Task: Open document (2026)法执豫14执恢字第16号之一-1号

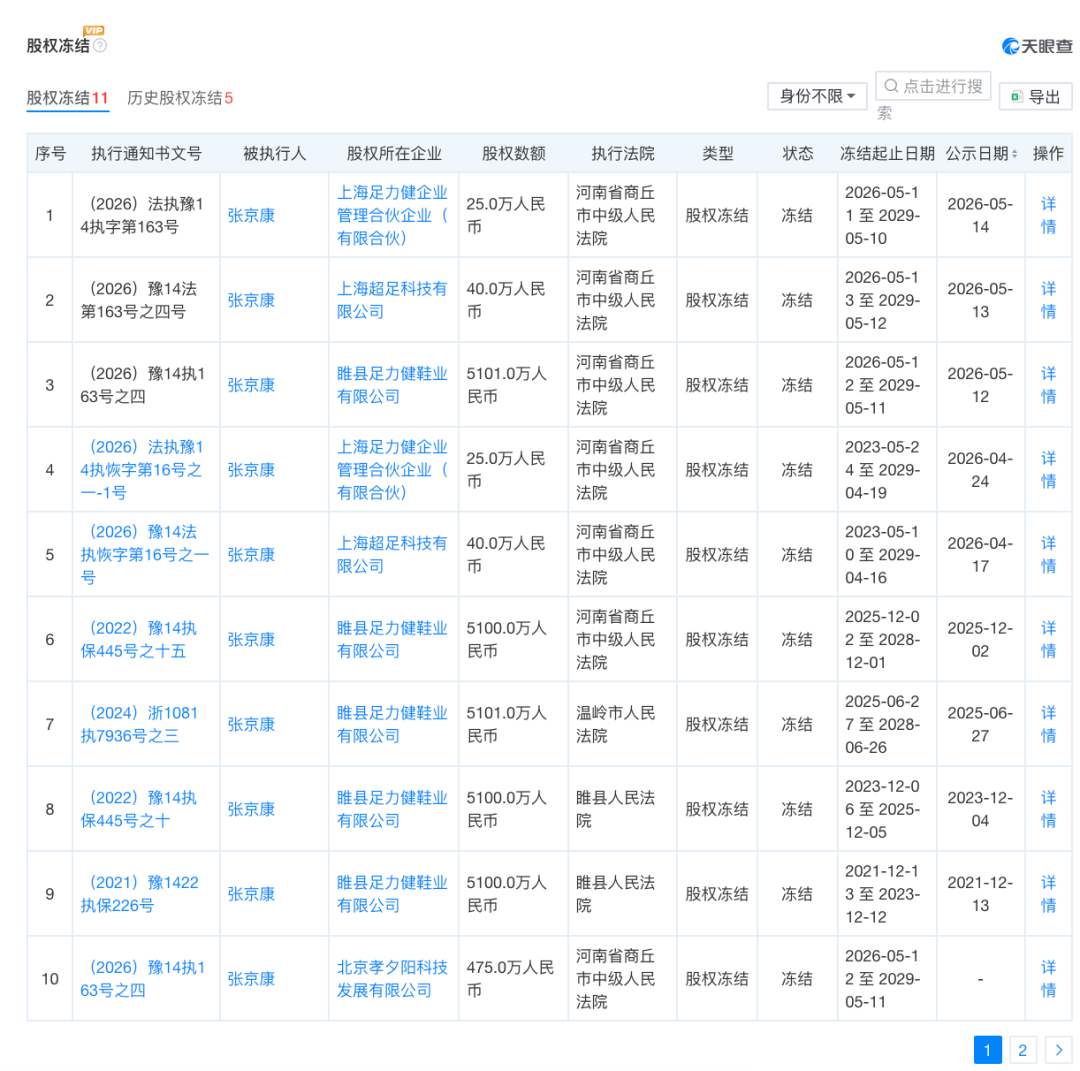Action: pyautogui.click(x=142, y=469)
